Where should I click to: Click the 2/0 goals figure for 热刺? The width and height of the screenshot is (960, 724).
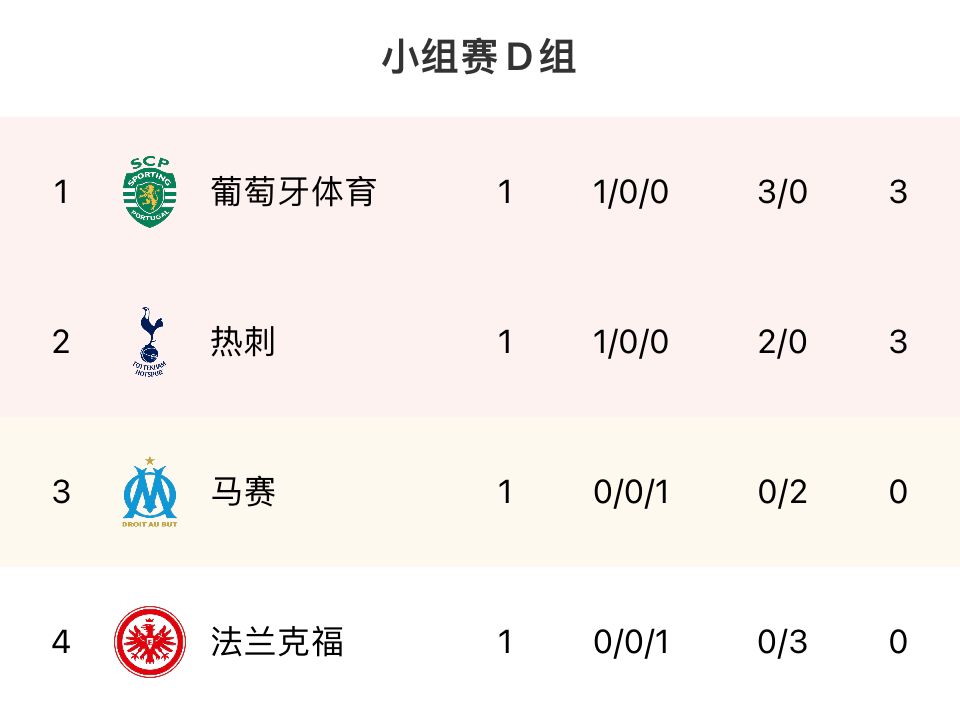click(x=782, y=342)
